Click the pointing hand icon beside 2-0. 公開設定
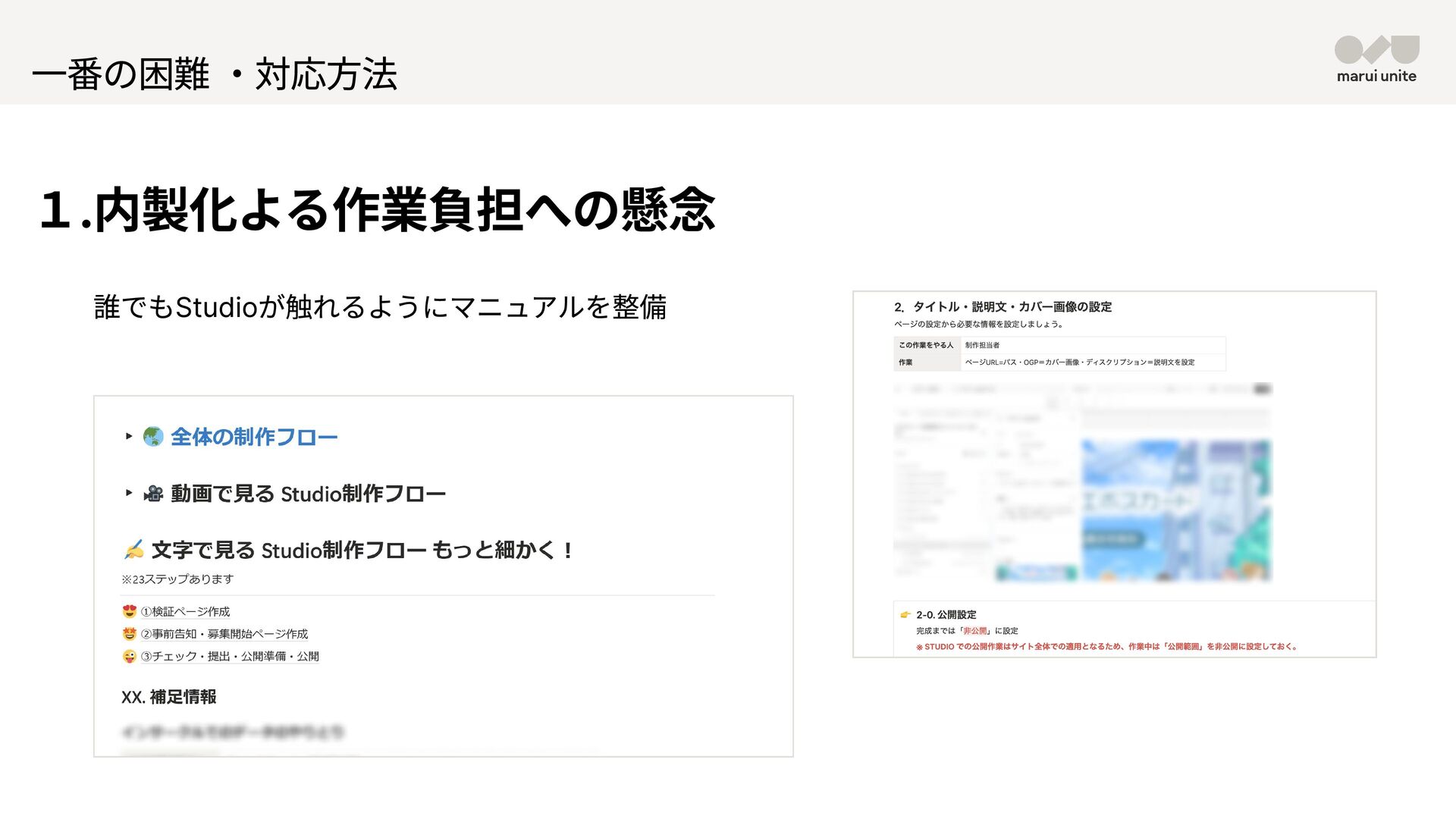Viewport: 1456px width, 819px height. (x=905, y=615)
